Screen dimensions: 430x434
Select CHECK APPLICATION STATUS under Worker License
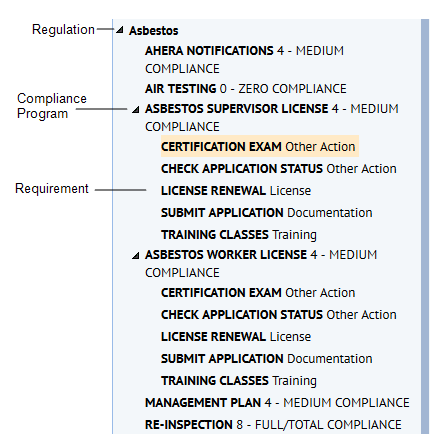pos(279,315)
